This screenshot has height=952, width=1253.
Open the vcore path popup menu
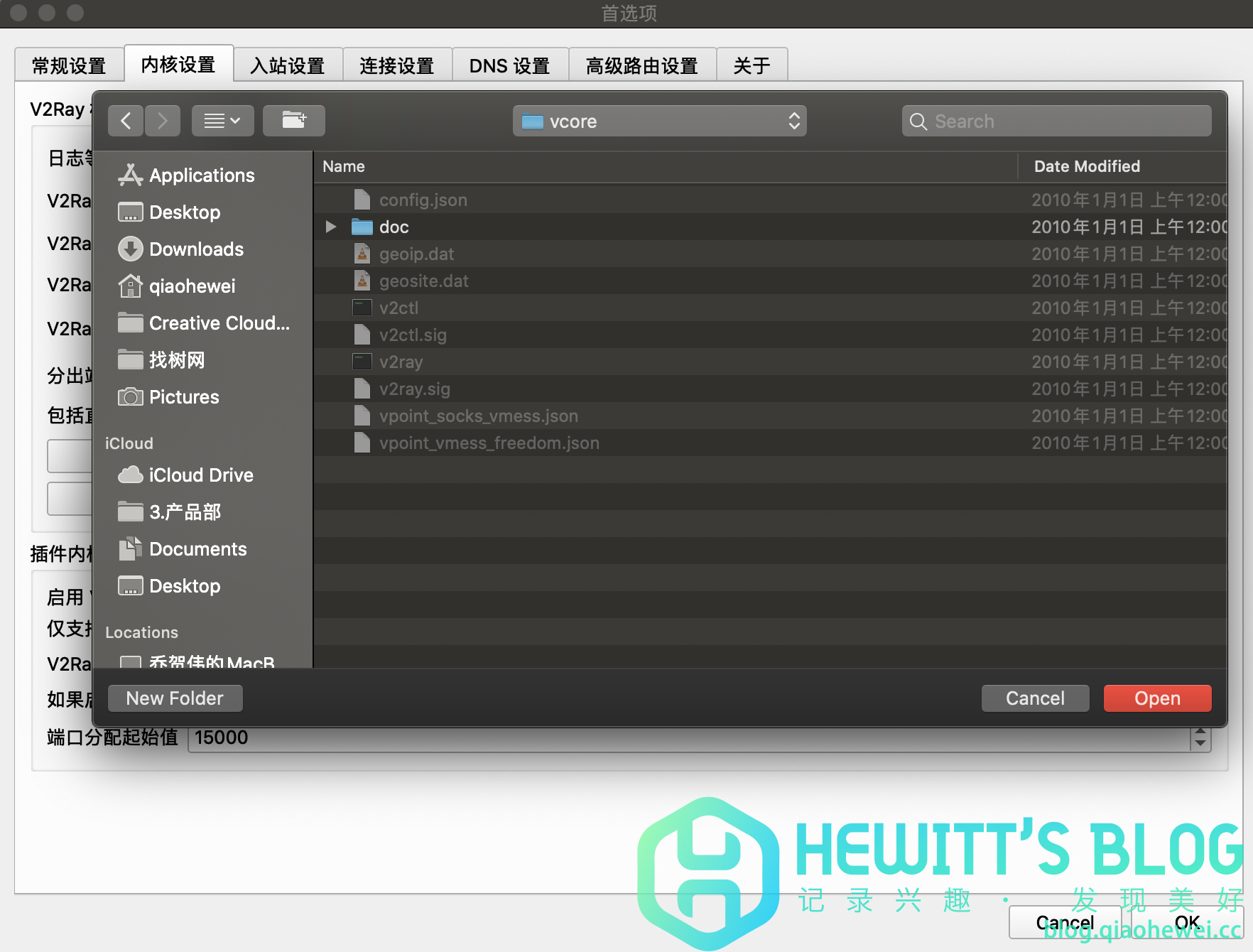[x=659, y=121]
